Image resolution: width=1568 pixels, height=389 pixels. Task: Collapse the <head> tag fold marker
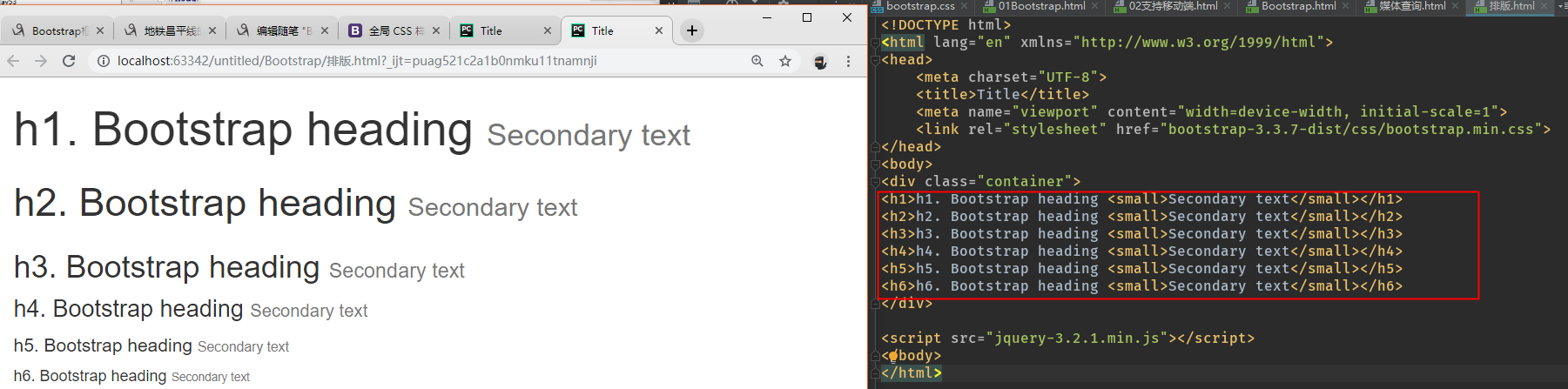875,60
